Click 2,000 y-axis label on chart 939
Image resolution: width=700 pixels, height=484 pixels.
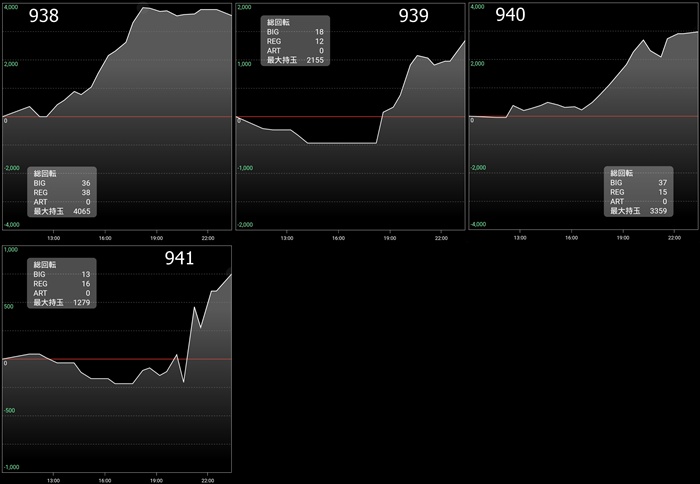(244, 7)
